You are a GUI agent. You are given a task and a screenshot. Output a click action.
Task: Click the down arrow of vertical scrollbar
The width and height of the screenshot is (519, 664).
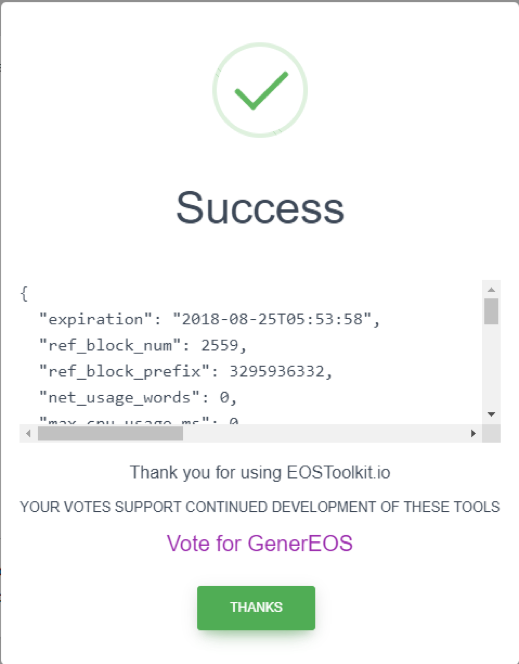pos(491,414)
